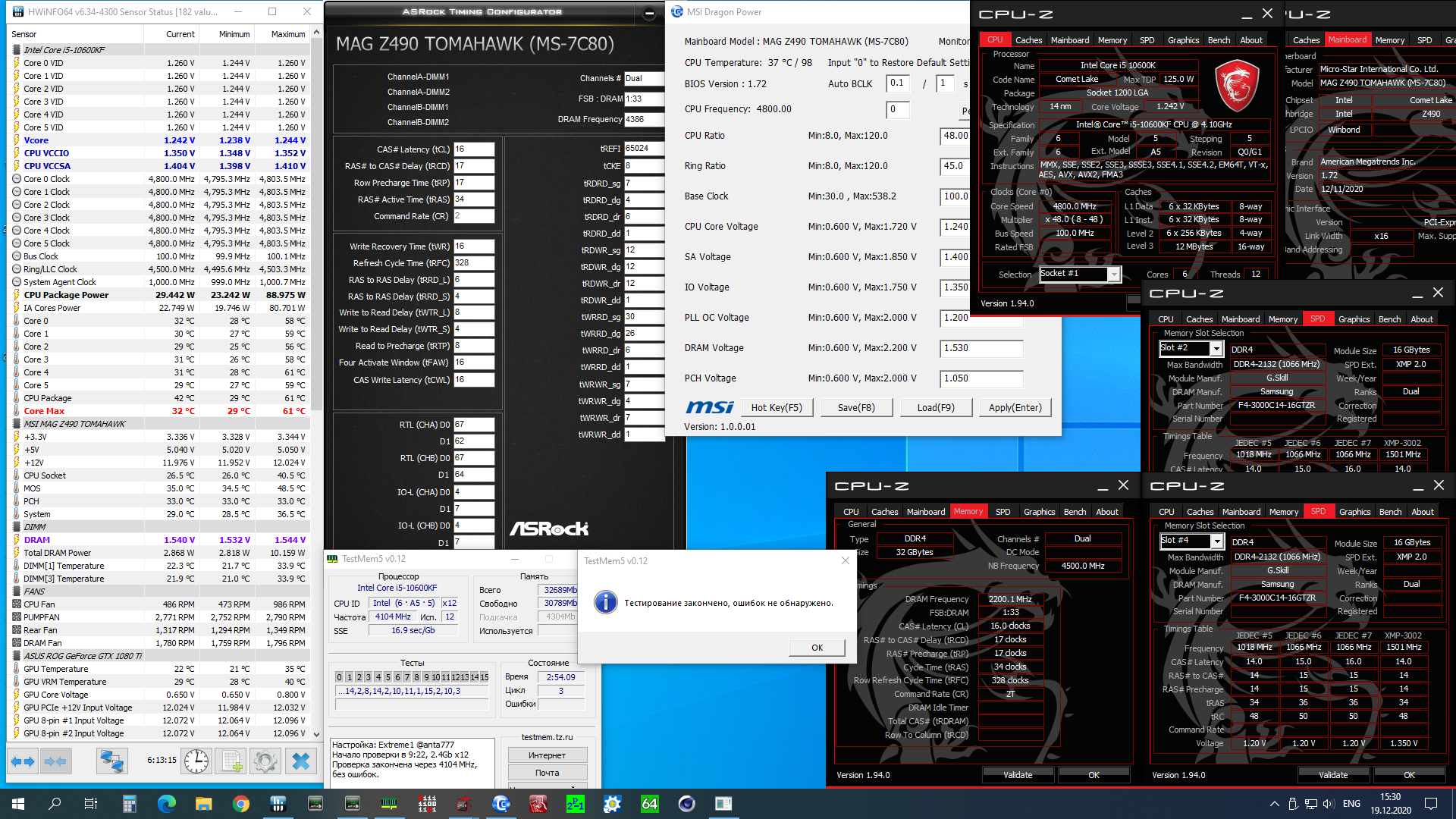This screenshot has width=1456, height=819.
Task: Click HWiNFO network monitors icon
Action: tap(111, 761)
